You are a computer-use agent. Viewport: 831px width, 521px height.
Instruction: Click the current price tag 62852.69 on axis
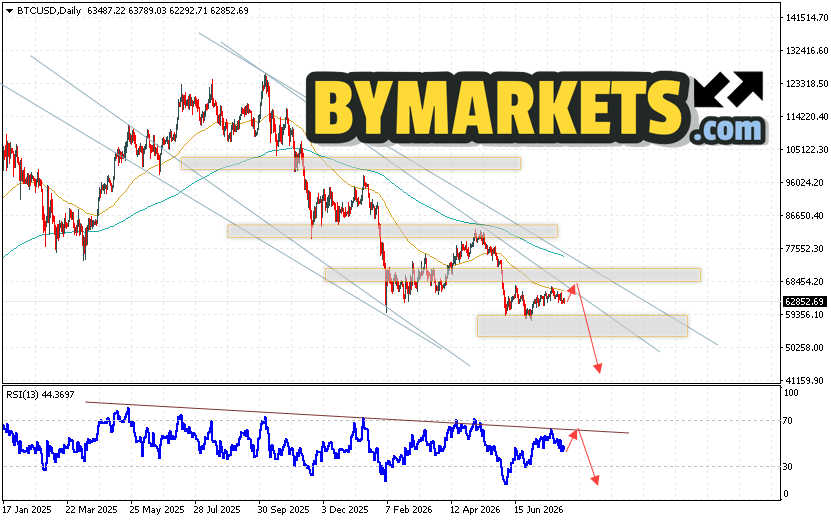[x=804, y=302]
